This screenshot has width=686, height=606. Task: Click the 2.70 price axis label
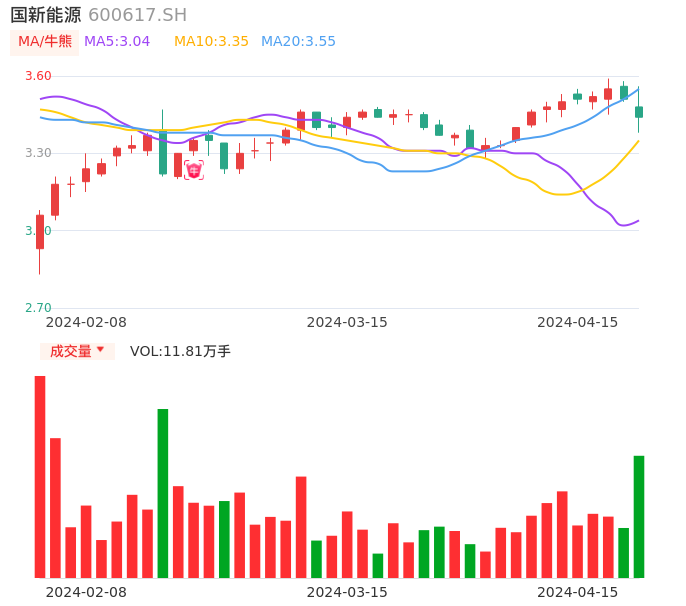[38, 308]
